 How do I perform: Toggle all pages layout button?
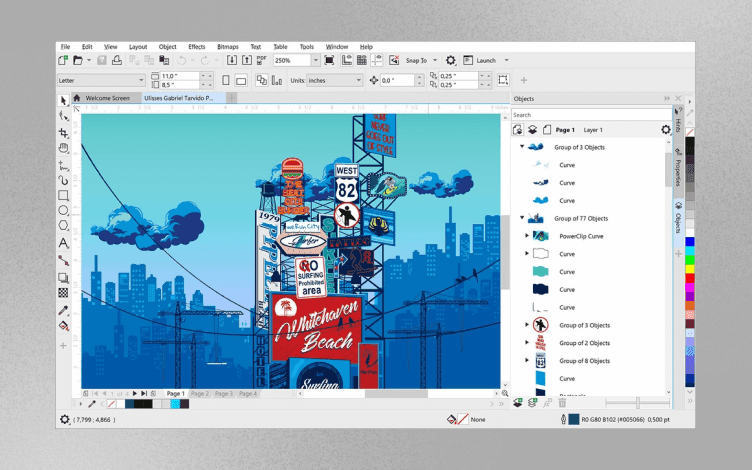[x=261, y=81]
